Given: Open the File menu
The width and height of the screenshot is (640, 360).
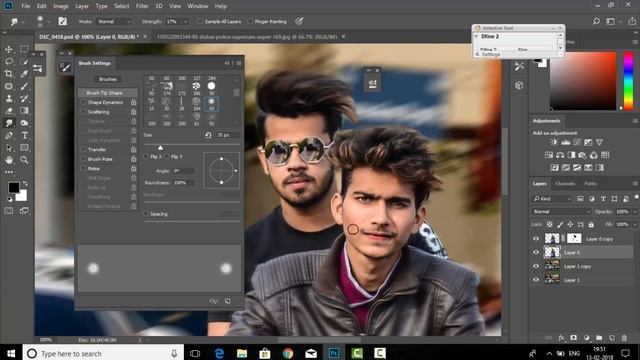Looking at the screenshot, I should [x=26, y=6].
